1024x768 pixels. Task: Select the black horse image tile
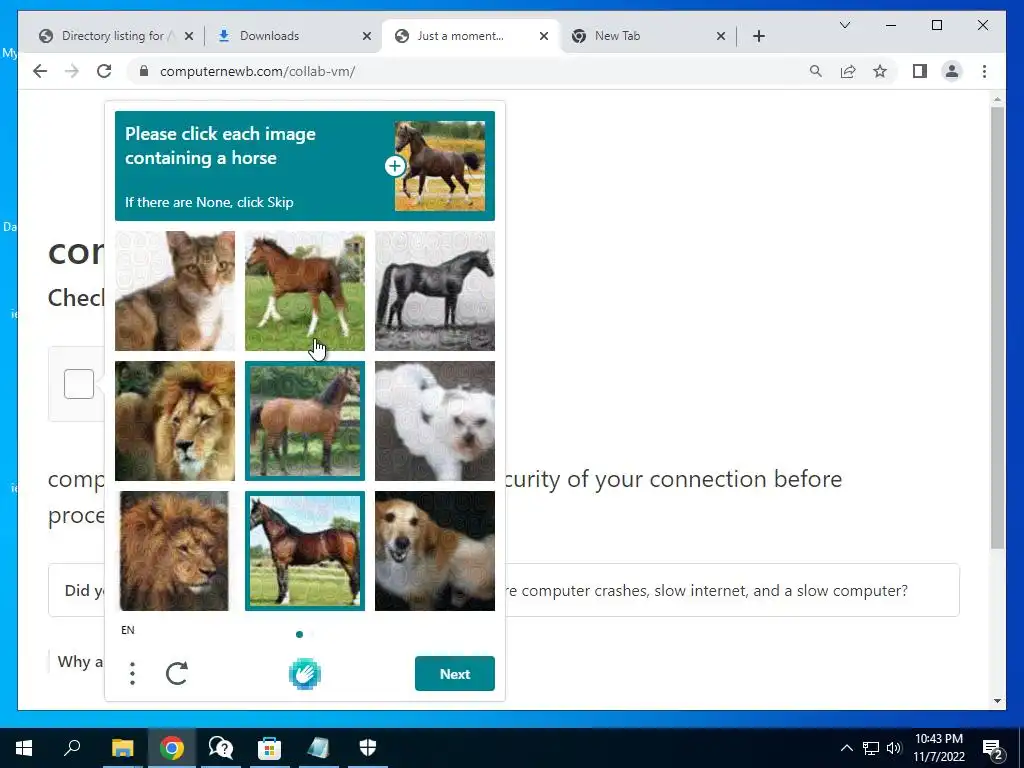click(435, 291)
